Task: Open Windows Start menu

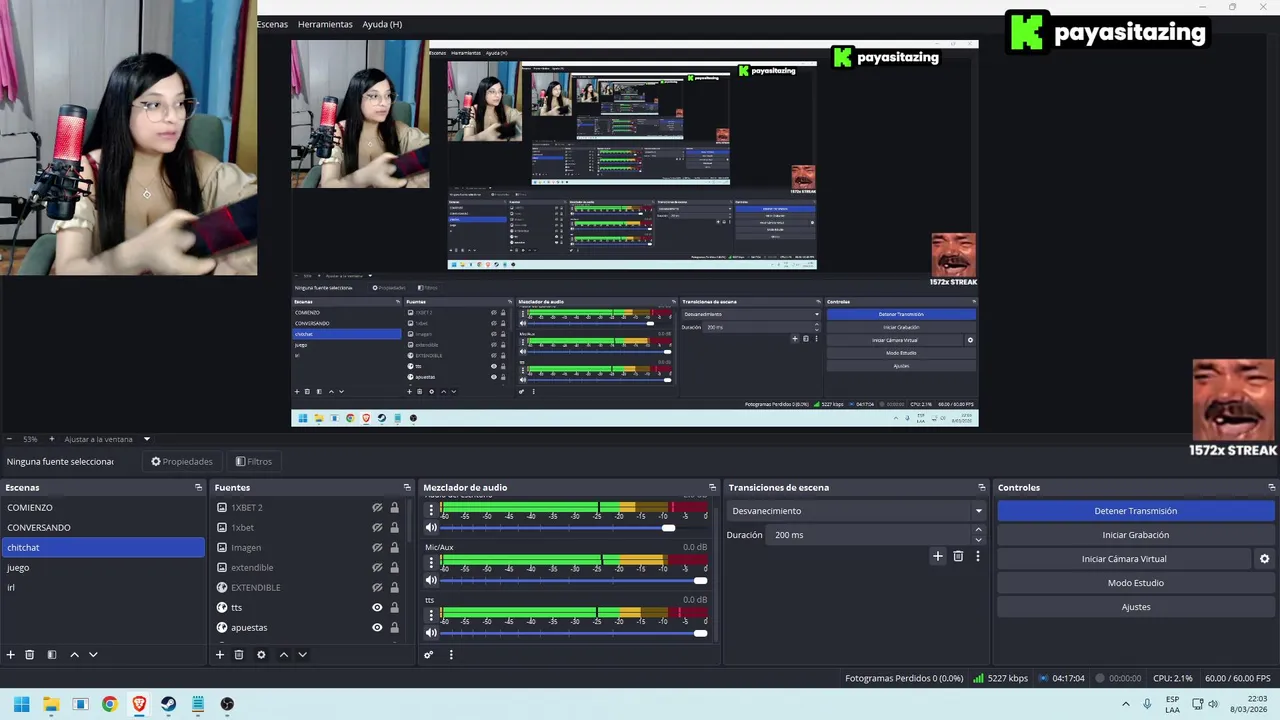Action: 21,704
